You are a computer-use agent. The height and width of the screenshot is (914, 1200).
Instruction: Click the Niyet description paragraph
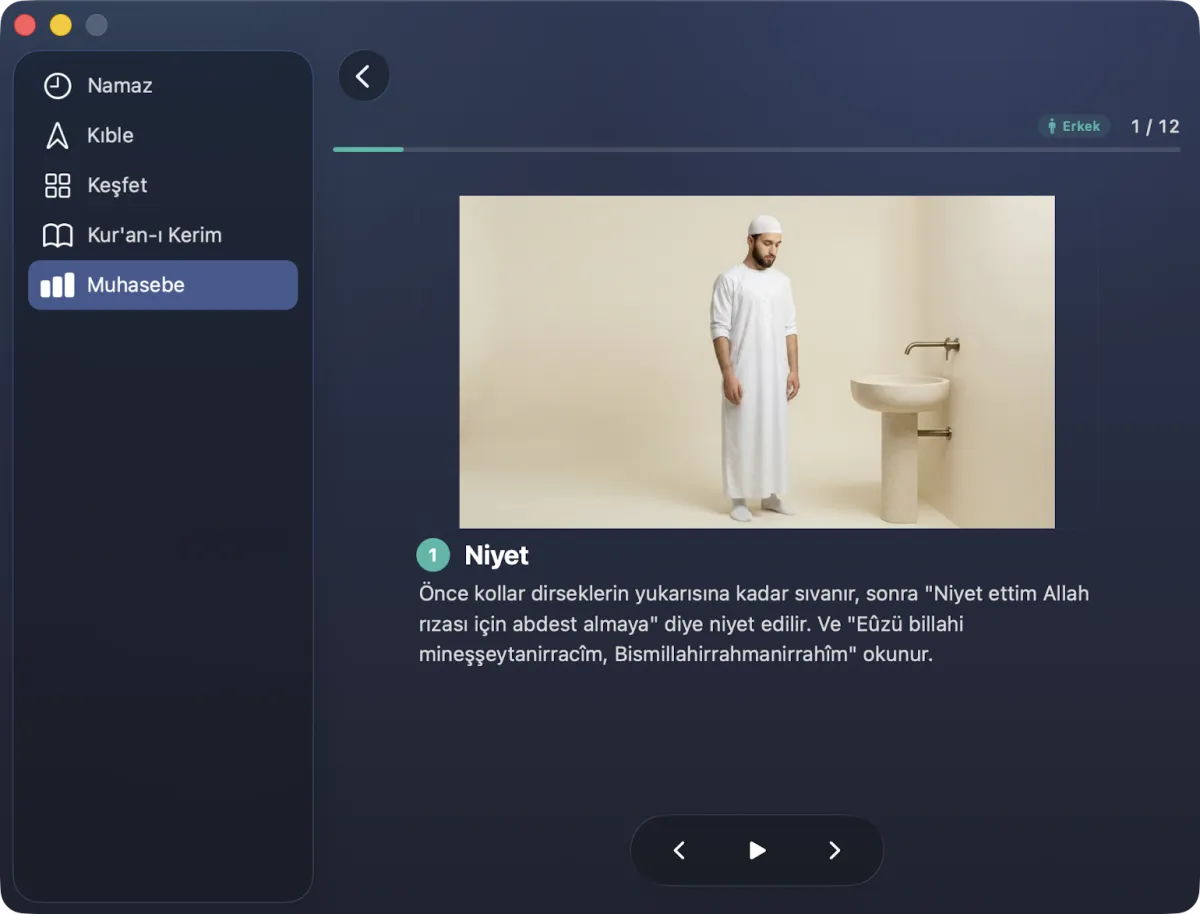tap(754, 625)
